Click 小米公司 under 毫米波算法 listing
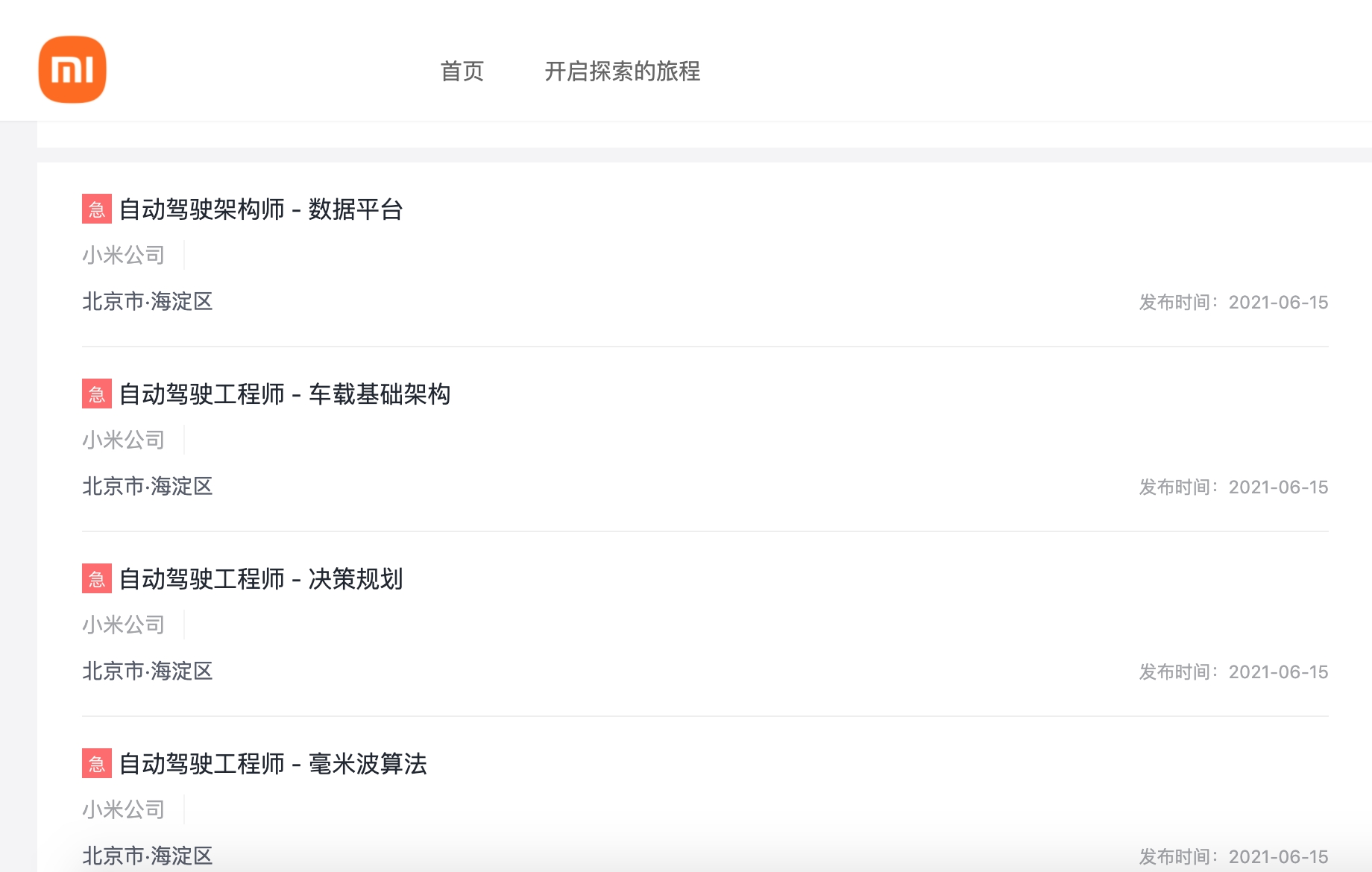The height and width of the screenshot is (872, 1372). 123,809
